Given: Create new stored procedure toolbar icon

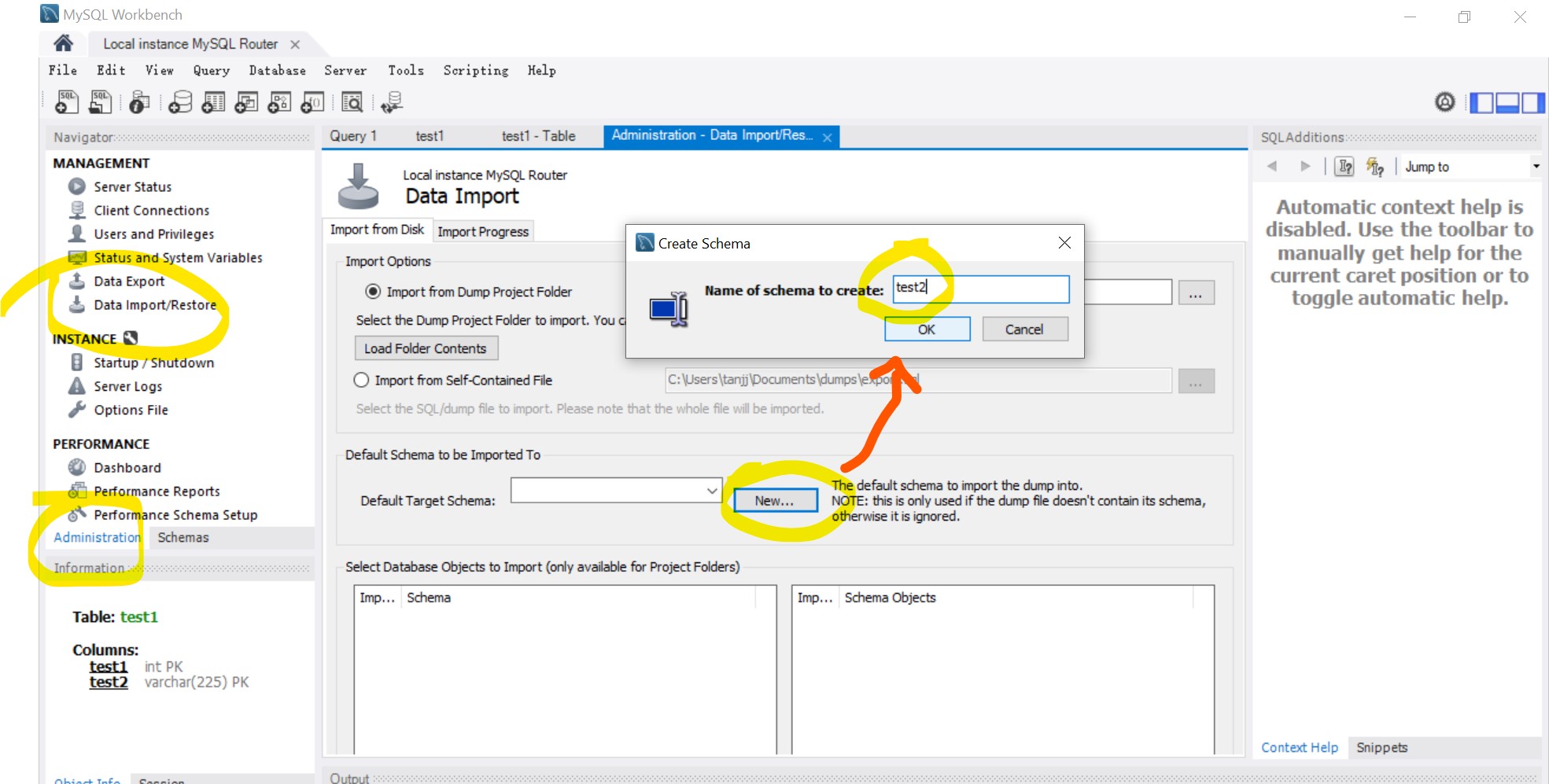Looking at the screenshot, I should pyautogui.click(x=279, y=102).
